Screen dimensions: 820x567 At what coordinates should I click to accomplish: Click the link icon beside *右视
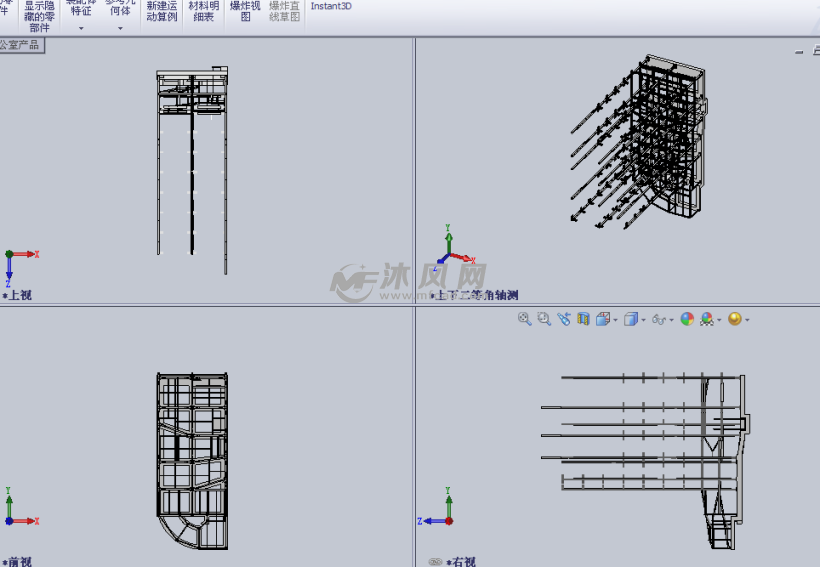tap(435, 562)
